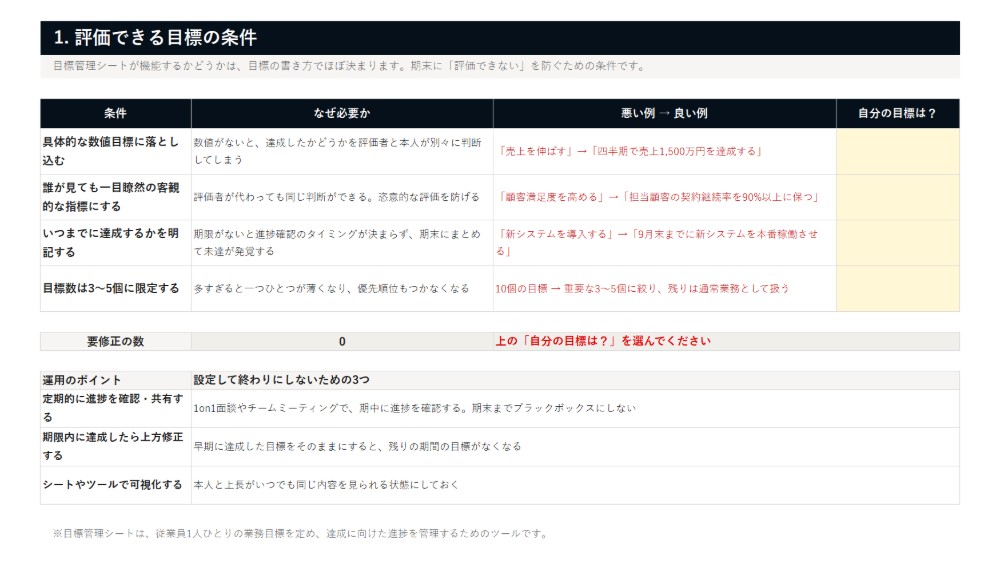This screenshot has height=563, width=1000.
Task: Open yellow input cell in 'いつまでに達成するか' row
Action: (x=897, y=243)
